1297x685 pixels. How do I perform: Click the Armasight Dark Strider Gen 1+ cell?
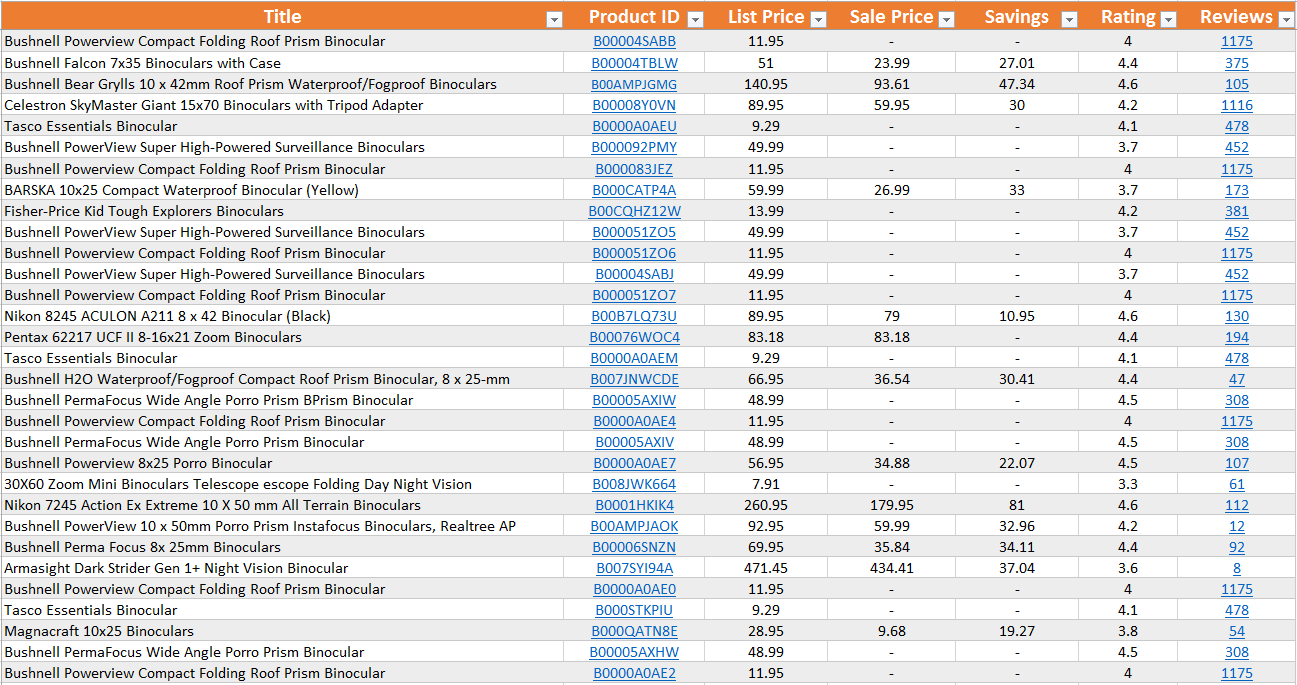(x=284, y=568)
